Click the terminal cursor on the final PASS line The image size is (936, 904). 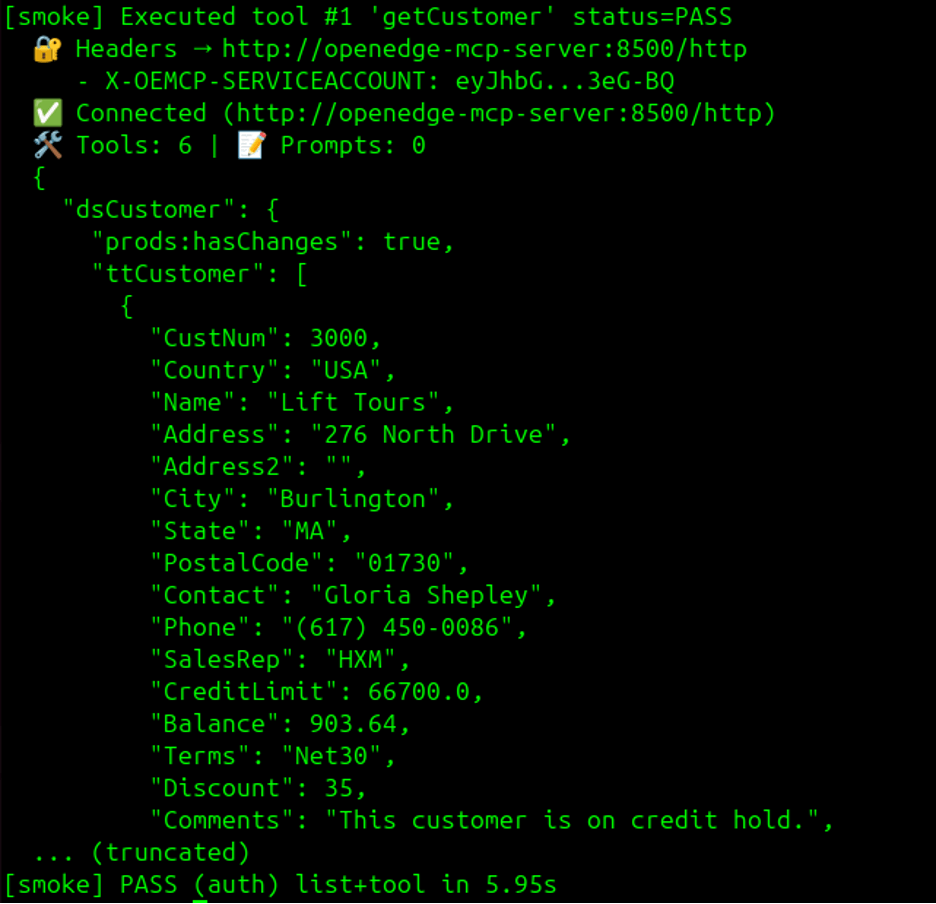[200, 886]
